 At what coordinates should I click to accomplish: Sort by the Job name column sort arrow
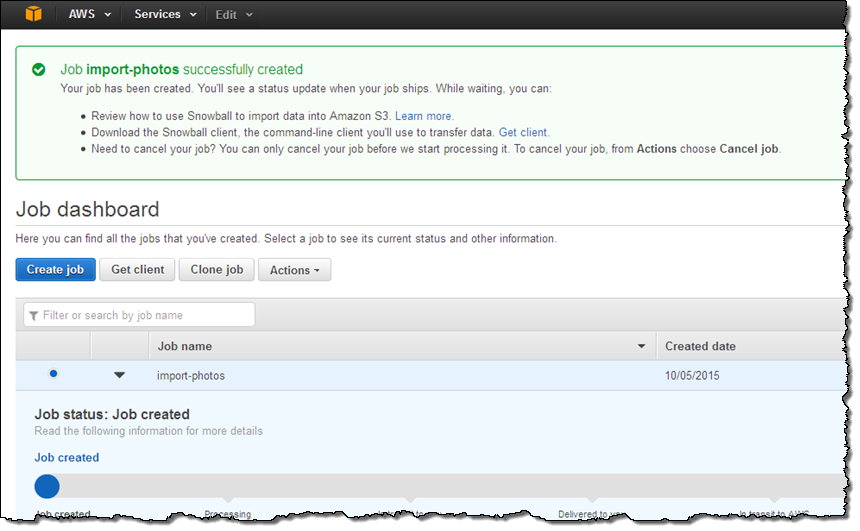pos(641,347)
